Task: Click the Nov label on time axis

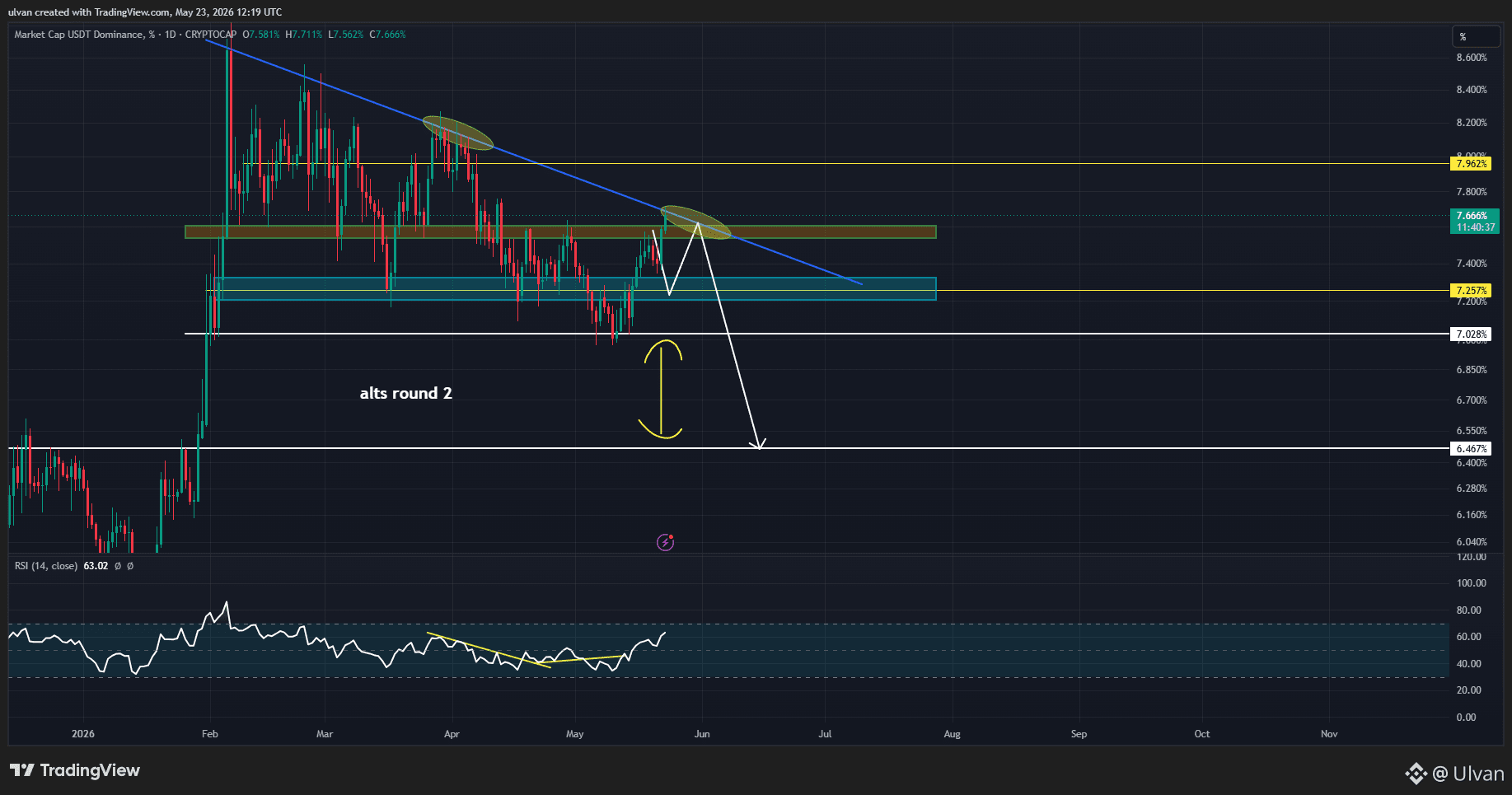Action: tap(1329, 734)
